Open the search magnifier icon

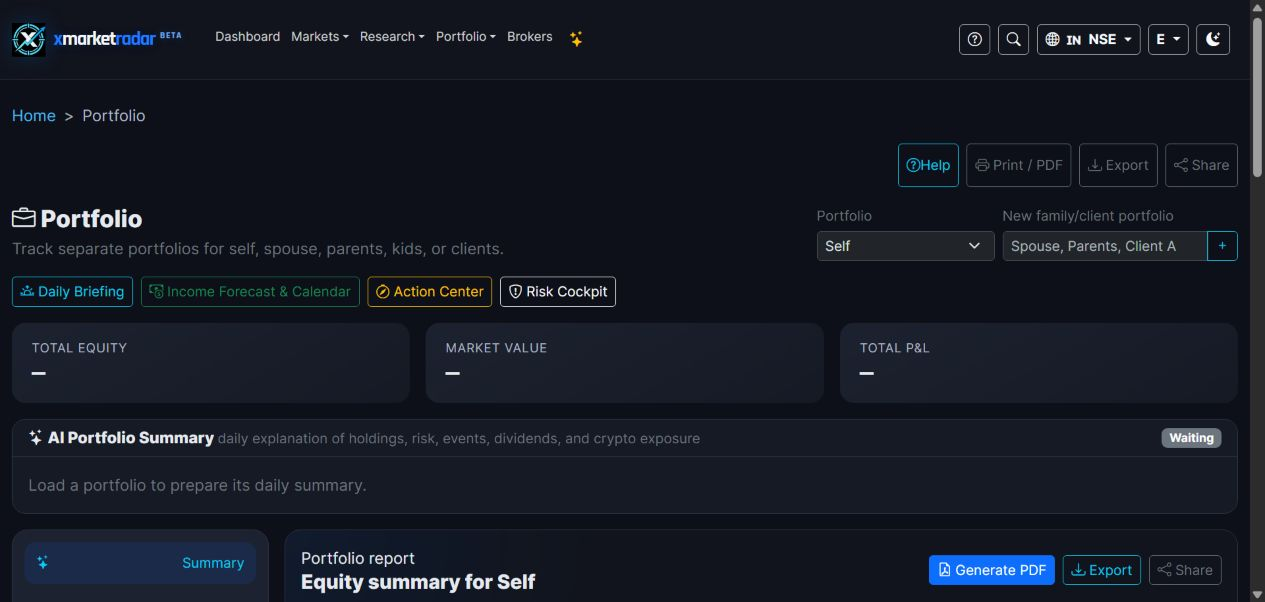pos(1013,39)
